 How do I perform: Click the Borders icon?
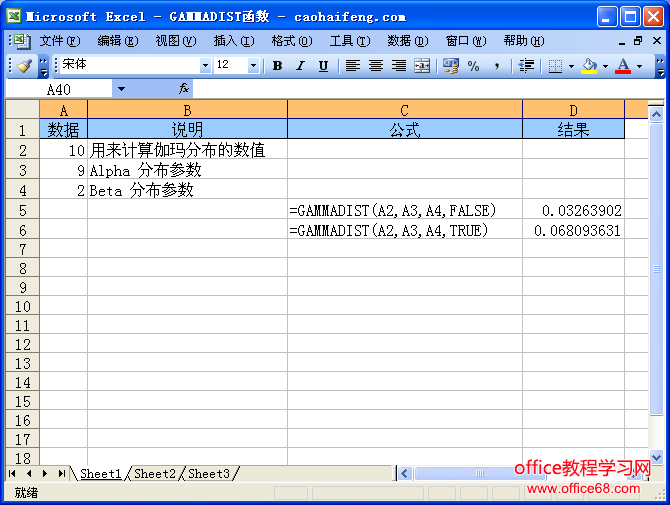point(555,66)
